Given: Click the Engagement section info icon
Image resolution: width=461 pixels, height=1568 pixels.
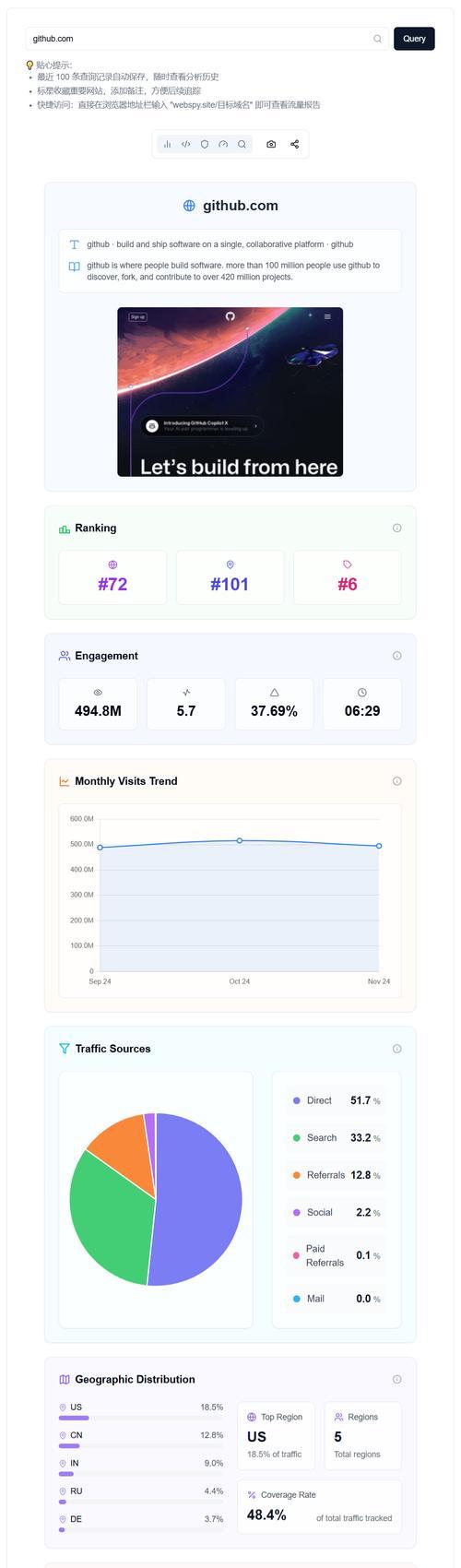Looking at the screenshot, I should tap(396, 656).
